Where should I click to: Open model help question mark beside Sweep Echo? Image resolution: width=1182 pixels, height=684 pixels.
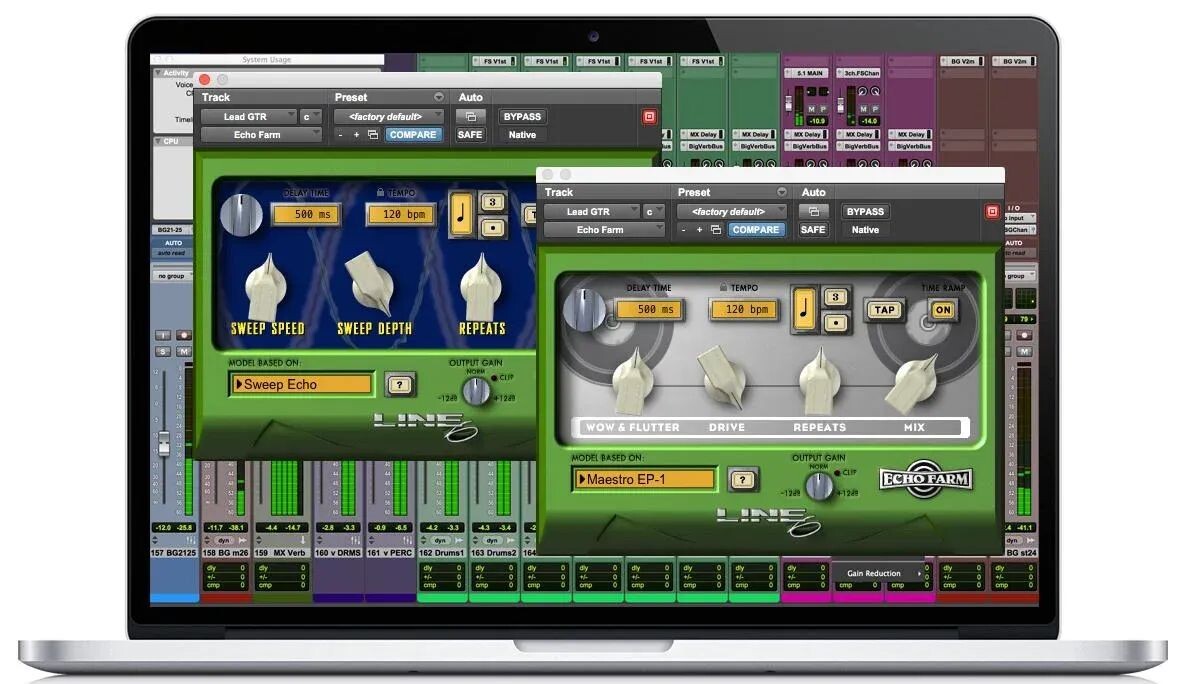[x=400, y=385]
